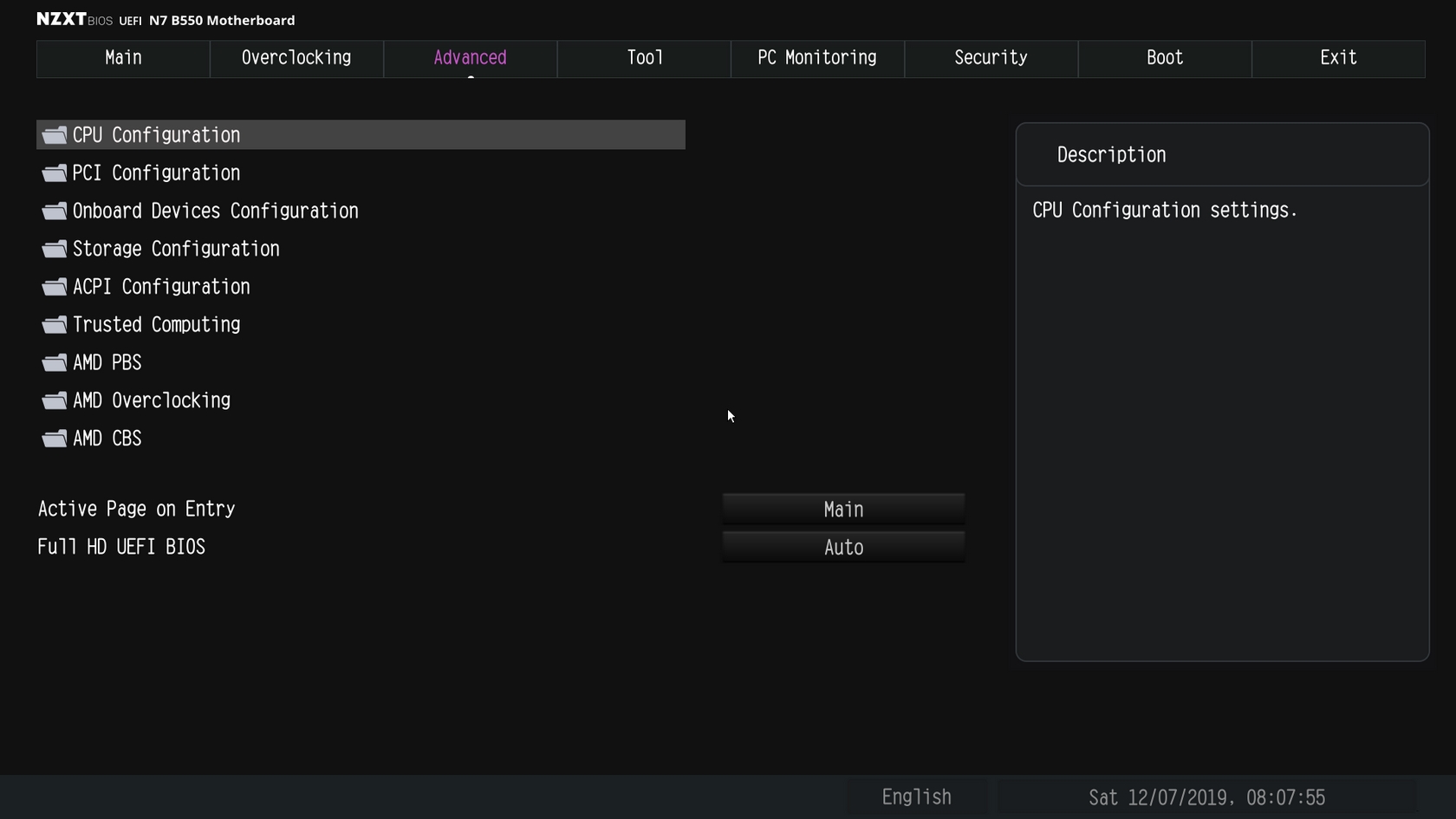The width and height of the screenshot is (1456, 819).
Task: Click the 'CPU Configuration settings.' description text
Action: point(1165,211)
